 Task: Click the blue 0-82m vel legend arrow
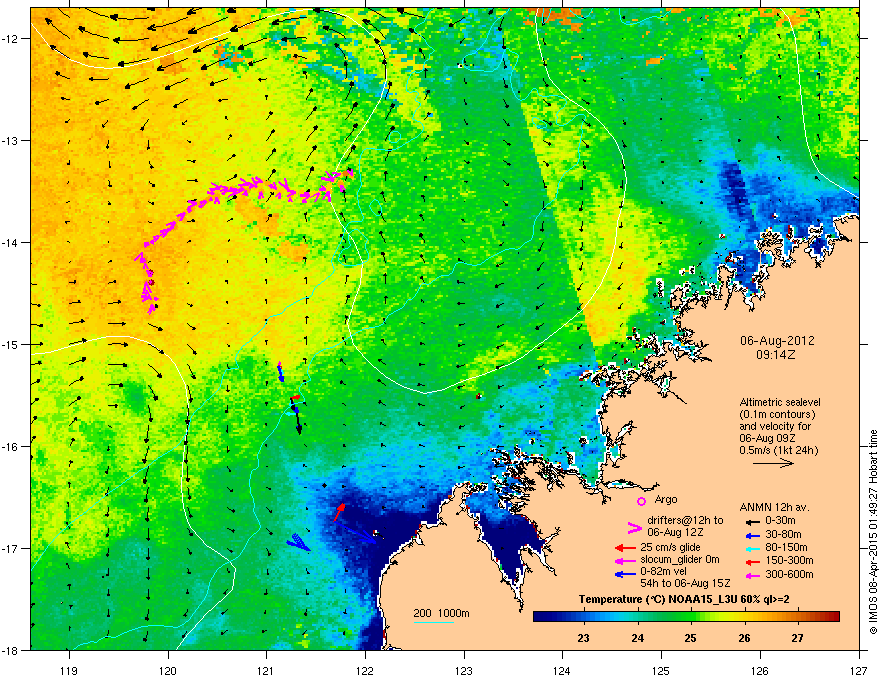click(x=625, y=574)
